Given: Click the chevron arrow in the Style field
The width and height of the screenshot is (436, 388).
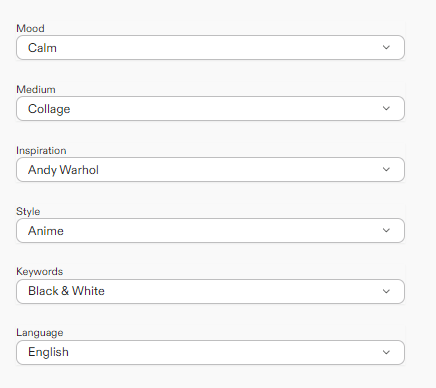Looking at the screenshot, I should 386,230.
